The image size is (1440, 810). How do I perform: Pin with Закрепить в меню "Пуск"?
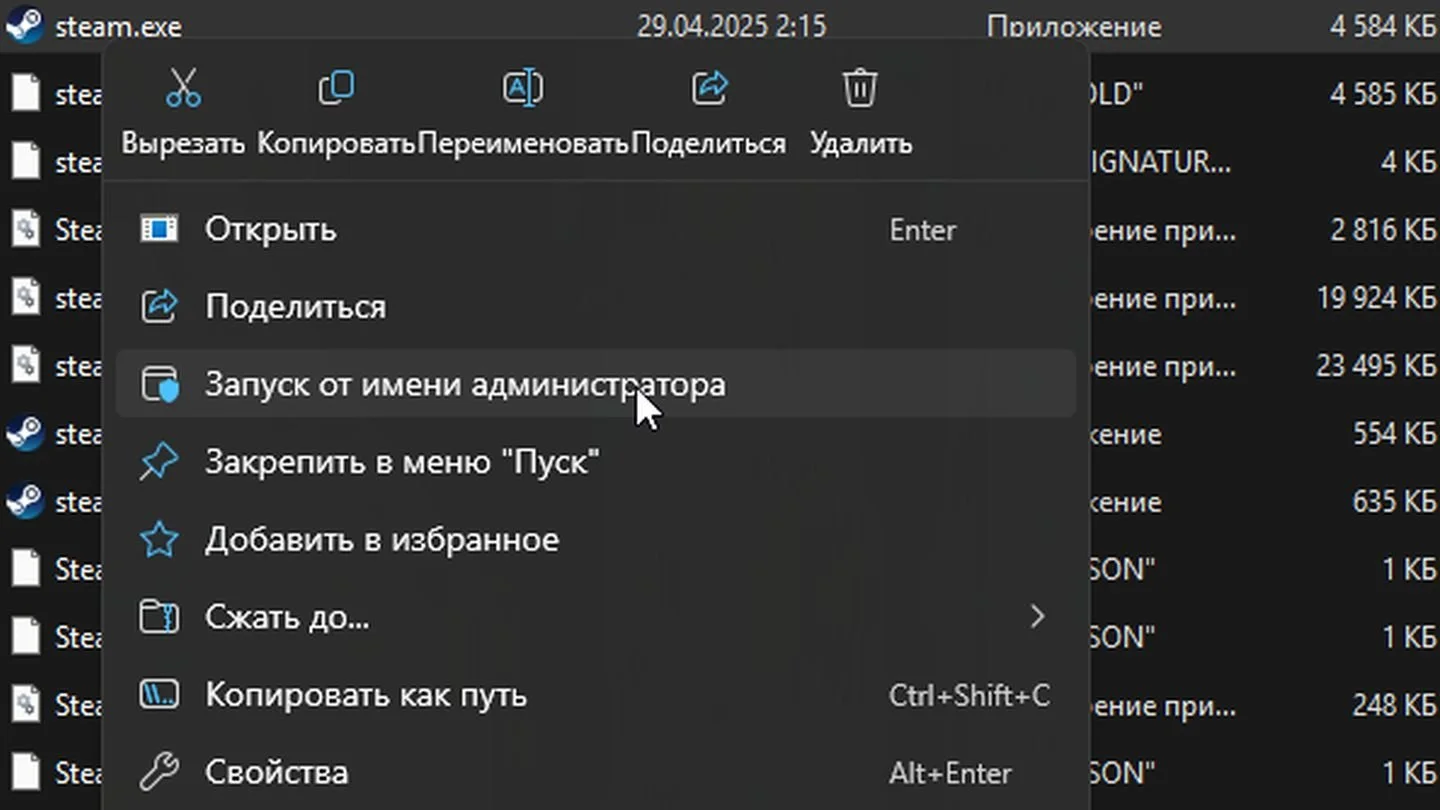tap(596, 462)
